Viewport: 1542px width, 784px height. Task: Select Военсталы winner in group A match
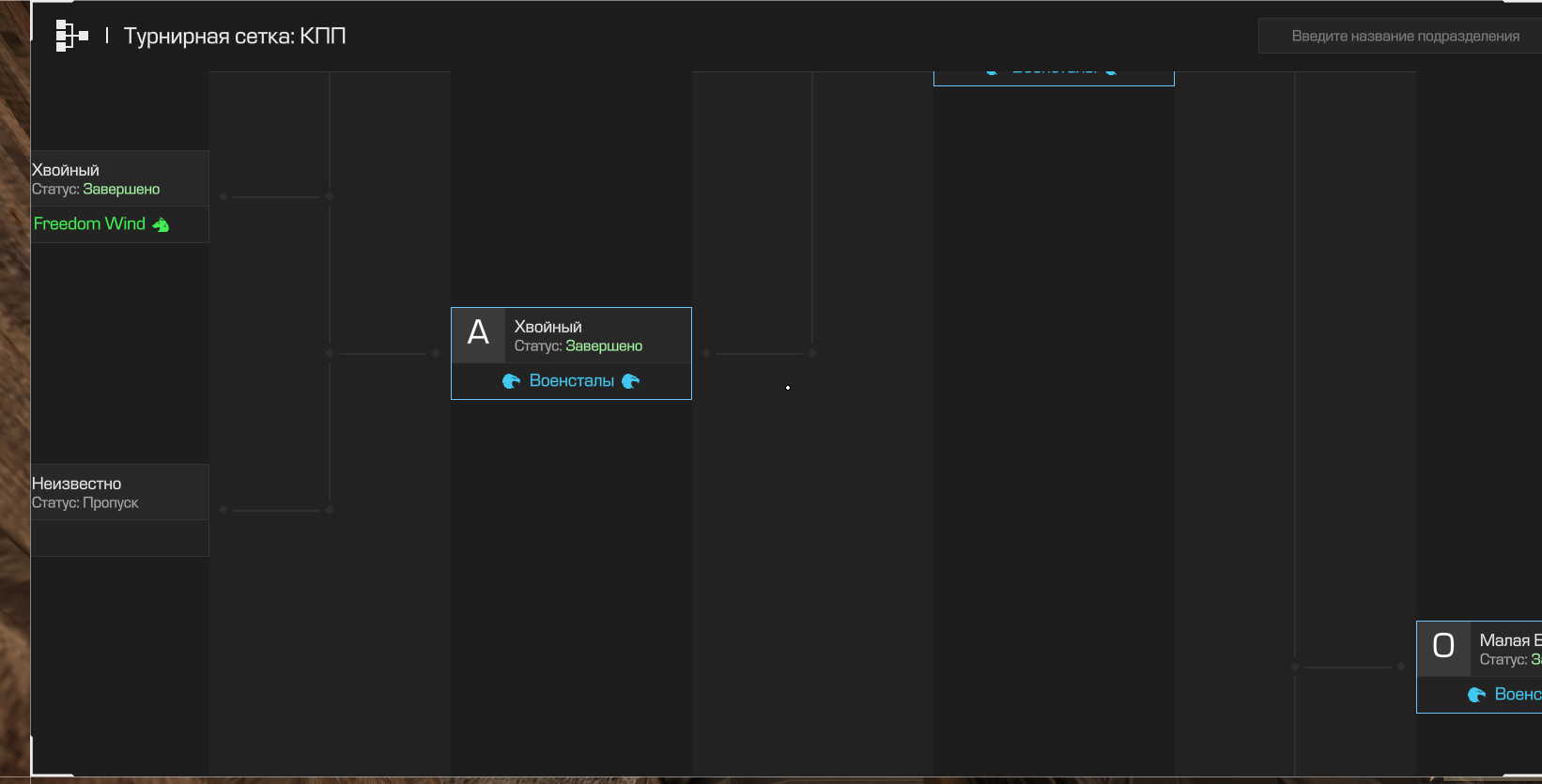(x=571, y=381)
